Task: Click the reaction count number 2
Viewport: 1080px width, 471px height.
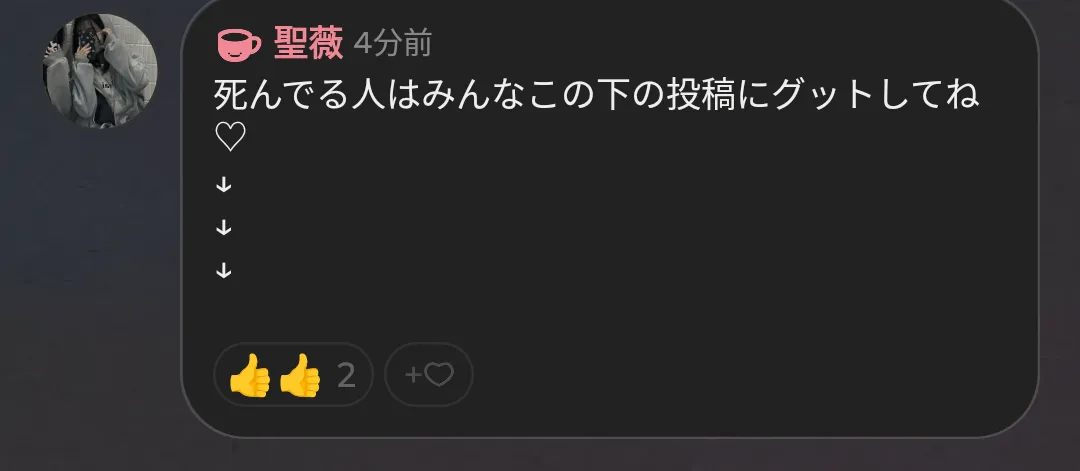Action: [x=346, y=376]
